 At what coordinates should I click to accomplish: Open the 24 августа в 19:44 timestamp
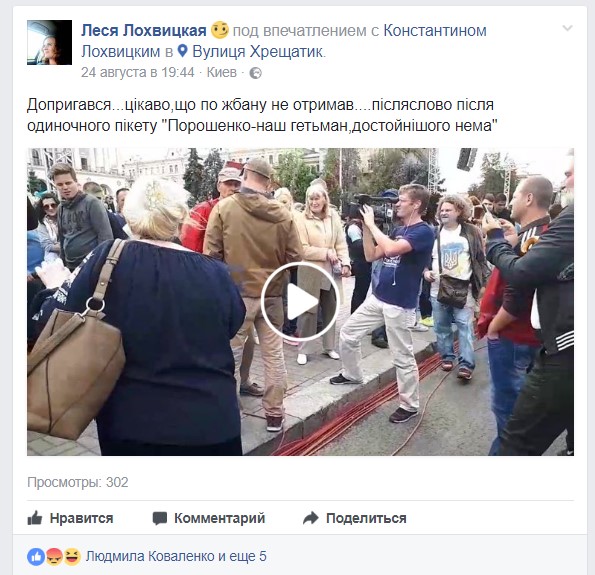pos(137,72)
